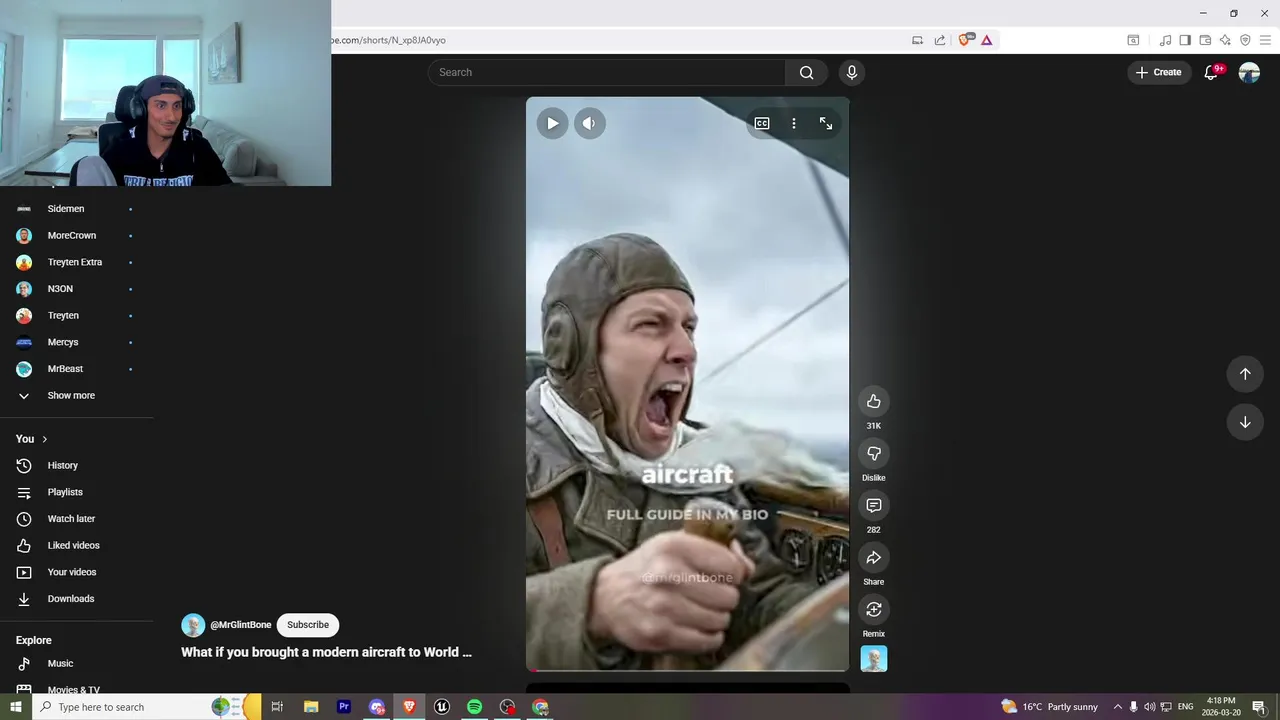1280x720 pixels.
Task: Like the Short with 31K likes
Action: point(873,401)
